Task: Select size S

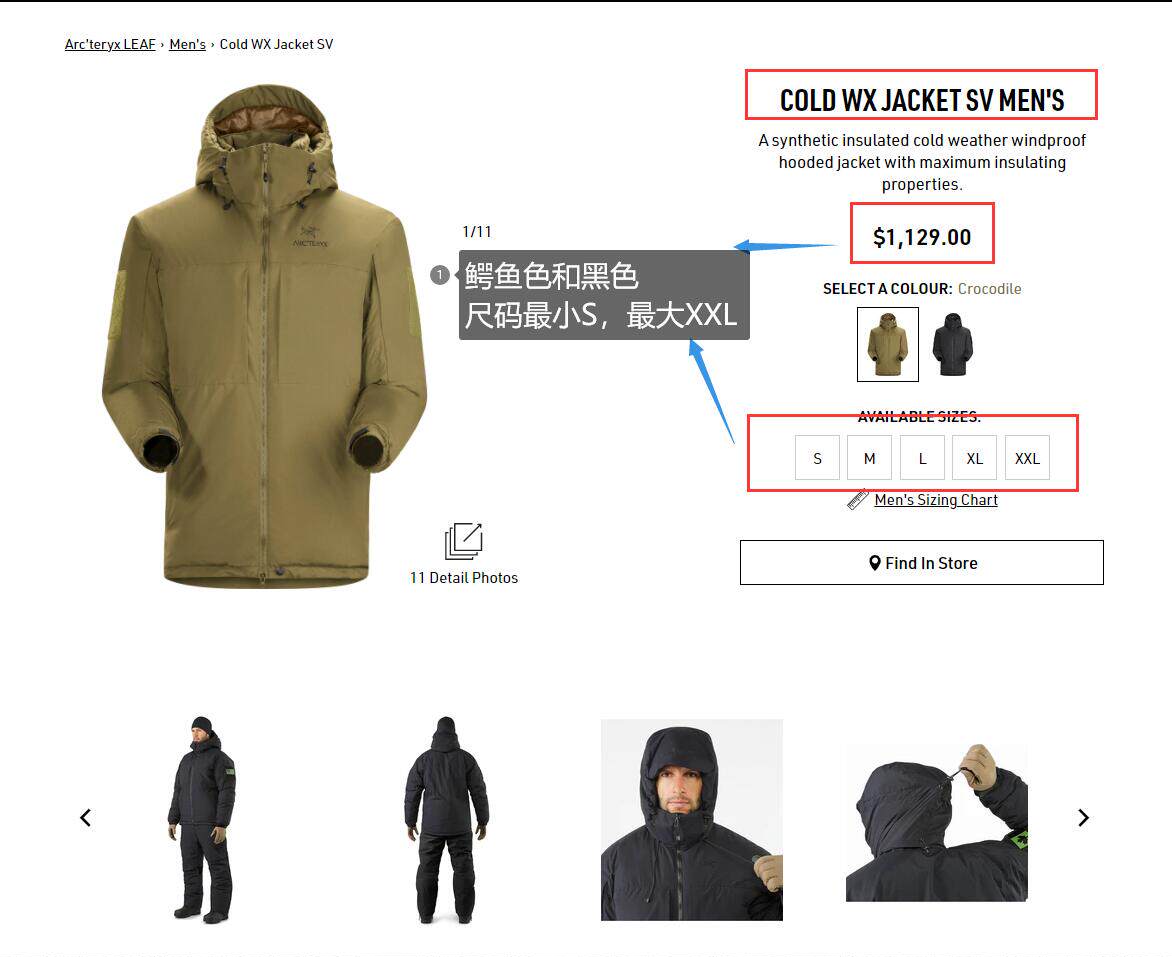Action: point(817,458)
